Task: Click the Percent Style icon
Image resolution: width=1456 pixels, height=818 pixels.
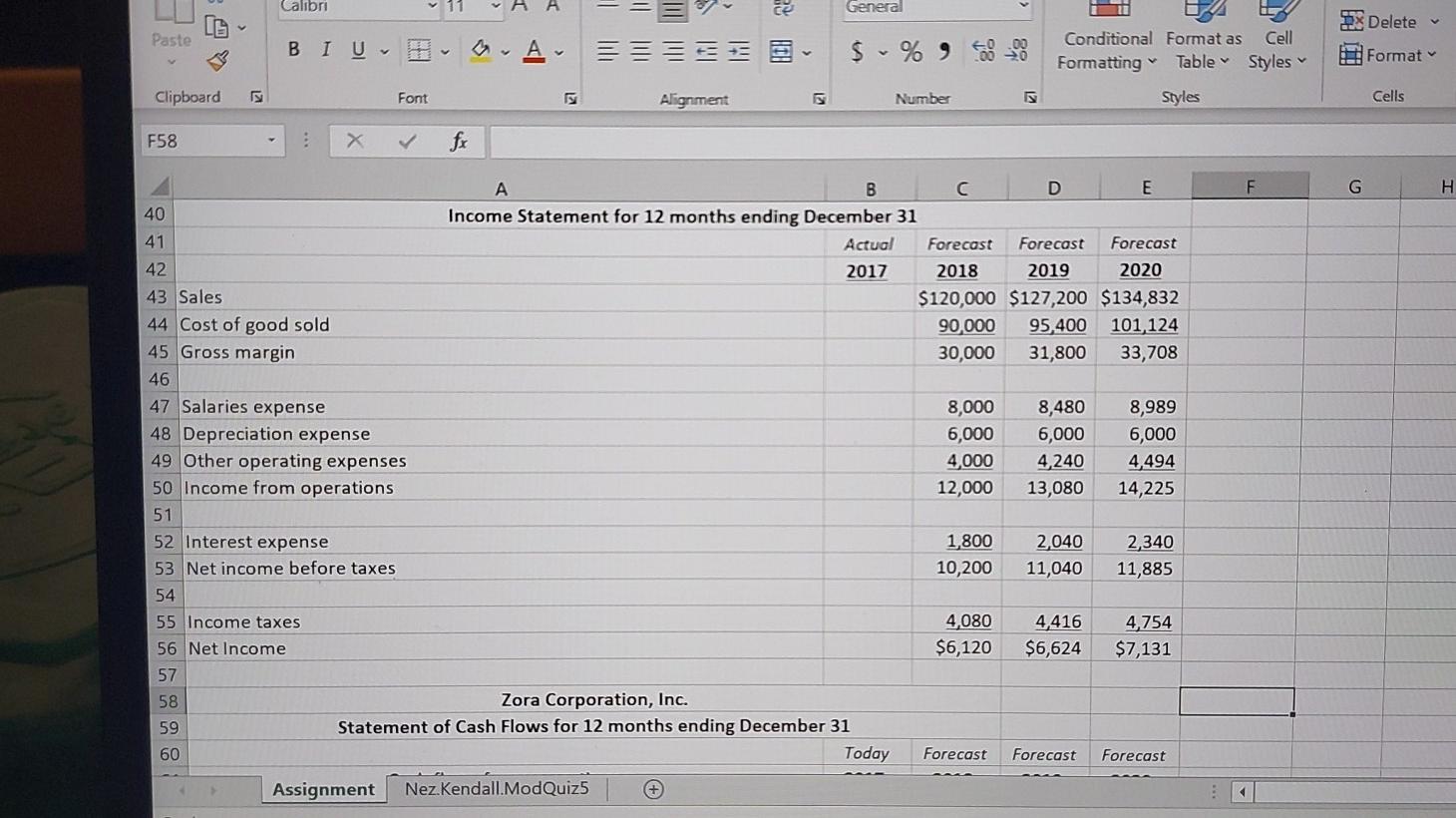Action: tap(910, 49)
